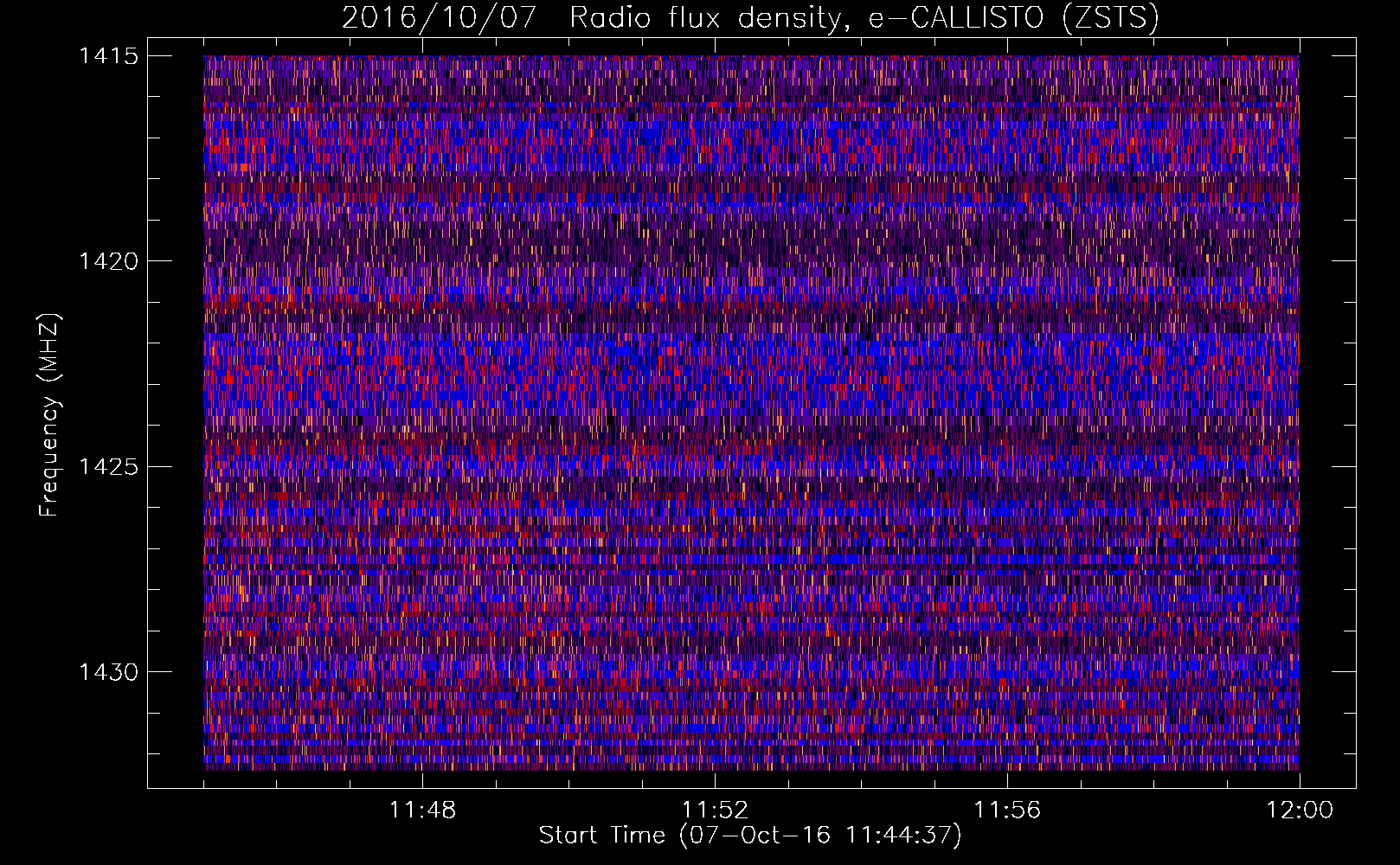
Task: Click the 1420 frequency tick label
Action: 108,261
